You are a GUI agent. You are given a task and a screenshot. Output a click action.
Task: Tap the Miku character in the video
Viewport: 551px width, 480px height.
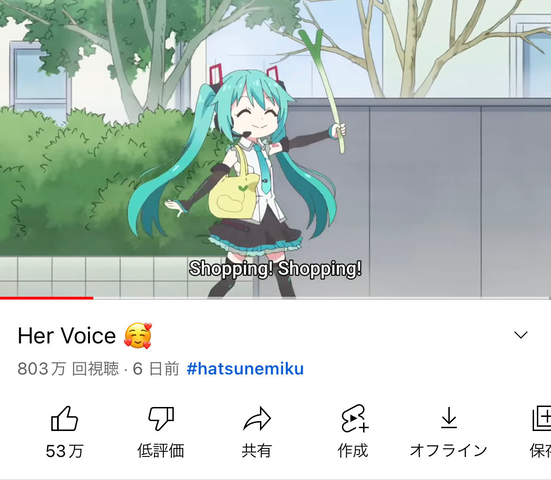[246, 176]
